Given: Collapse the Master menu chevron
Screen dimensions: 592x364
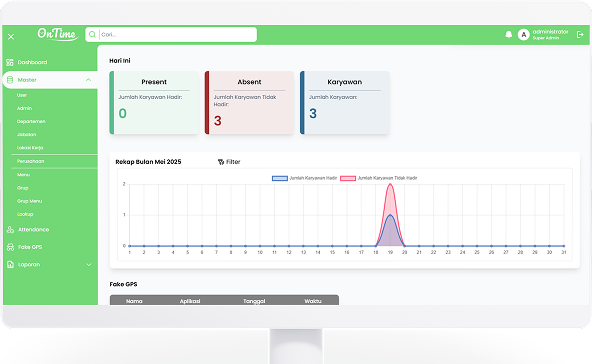Looking at the screenshot, I should click(88, 80).
